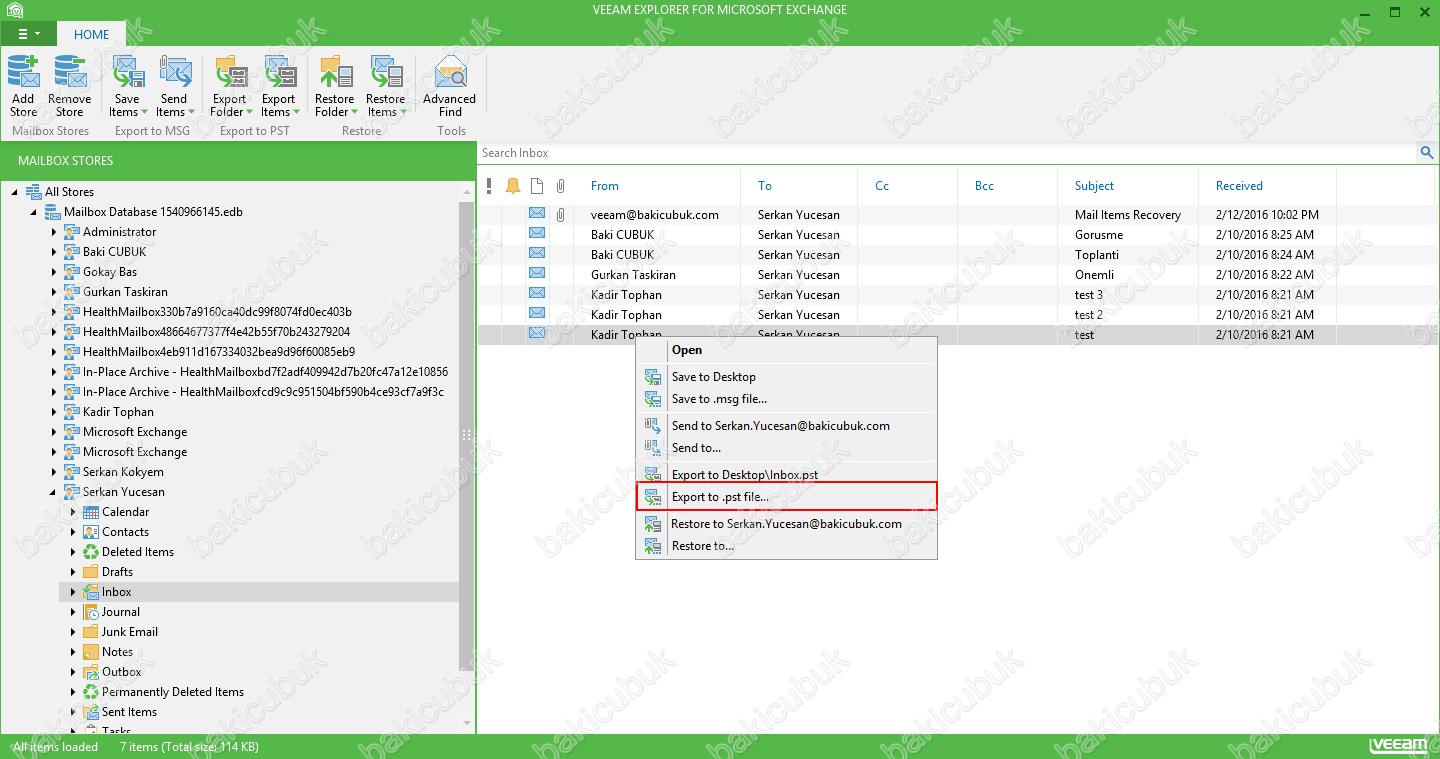This screenshot has width=1440, height=759.
Task: Click the All Stores root icon
Action: (34, 192)
